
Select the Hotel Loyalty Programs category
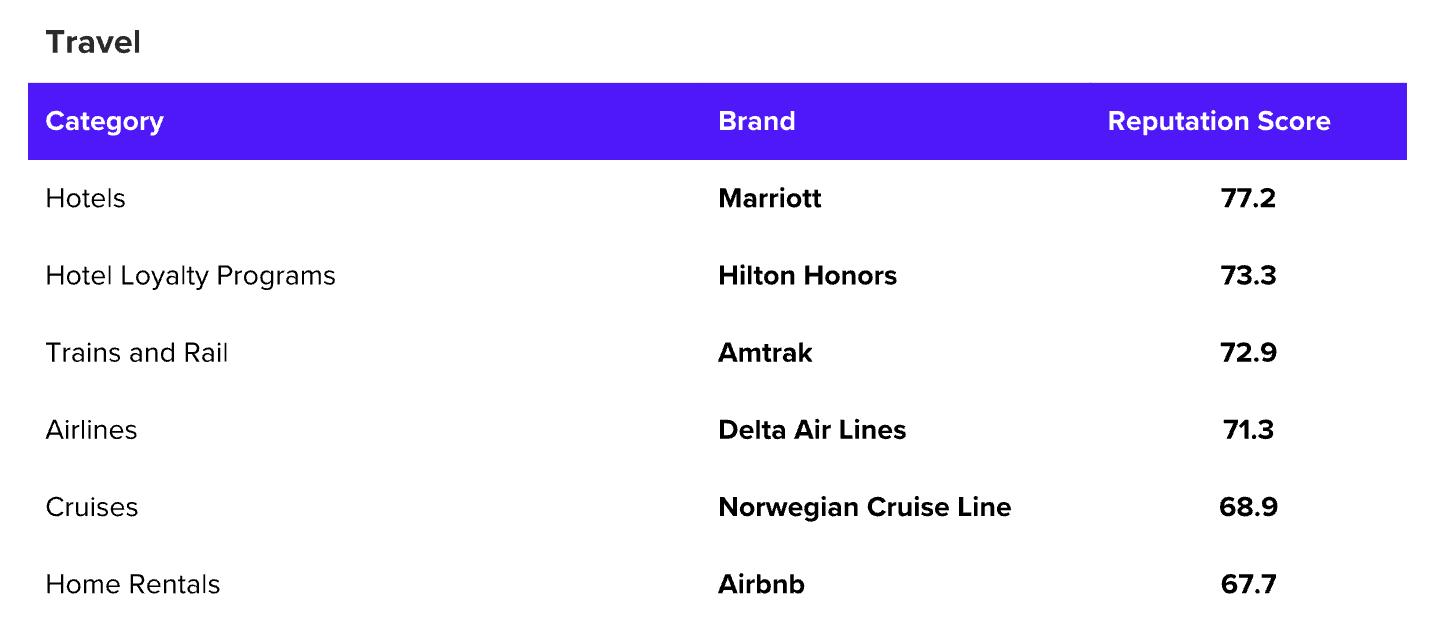pyautogui.click(x=190, y=276)
